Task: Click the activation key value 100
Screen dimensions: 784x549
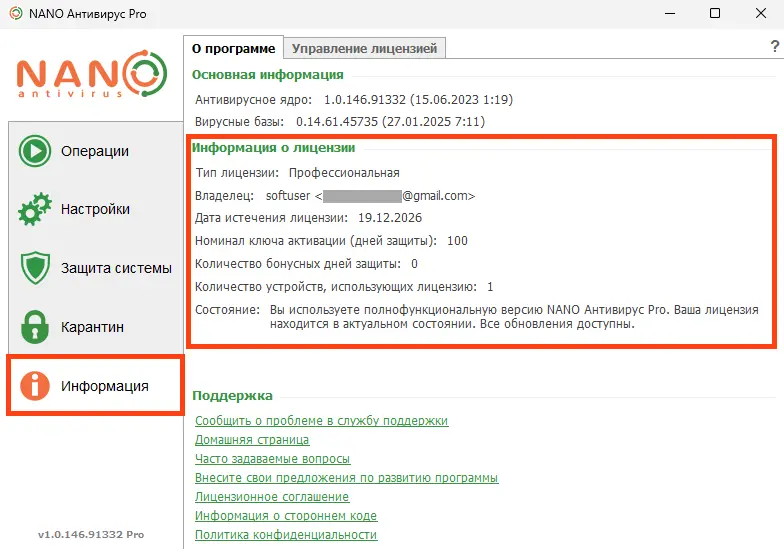Action: coord(458,241)
